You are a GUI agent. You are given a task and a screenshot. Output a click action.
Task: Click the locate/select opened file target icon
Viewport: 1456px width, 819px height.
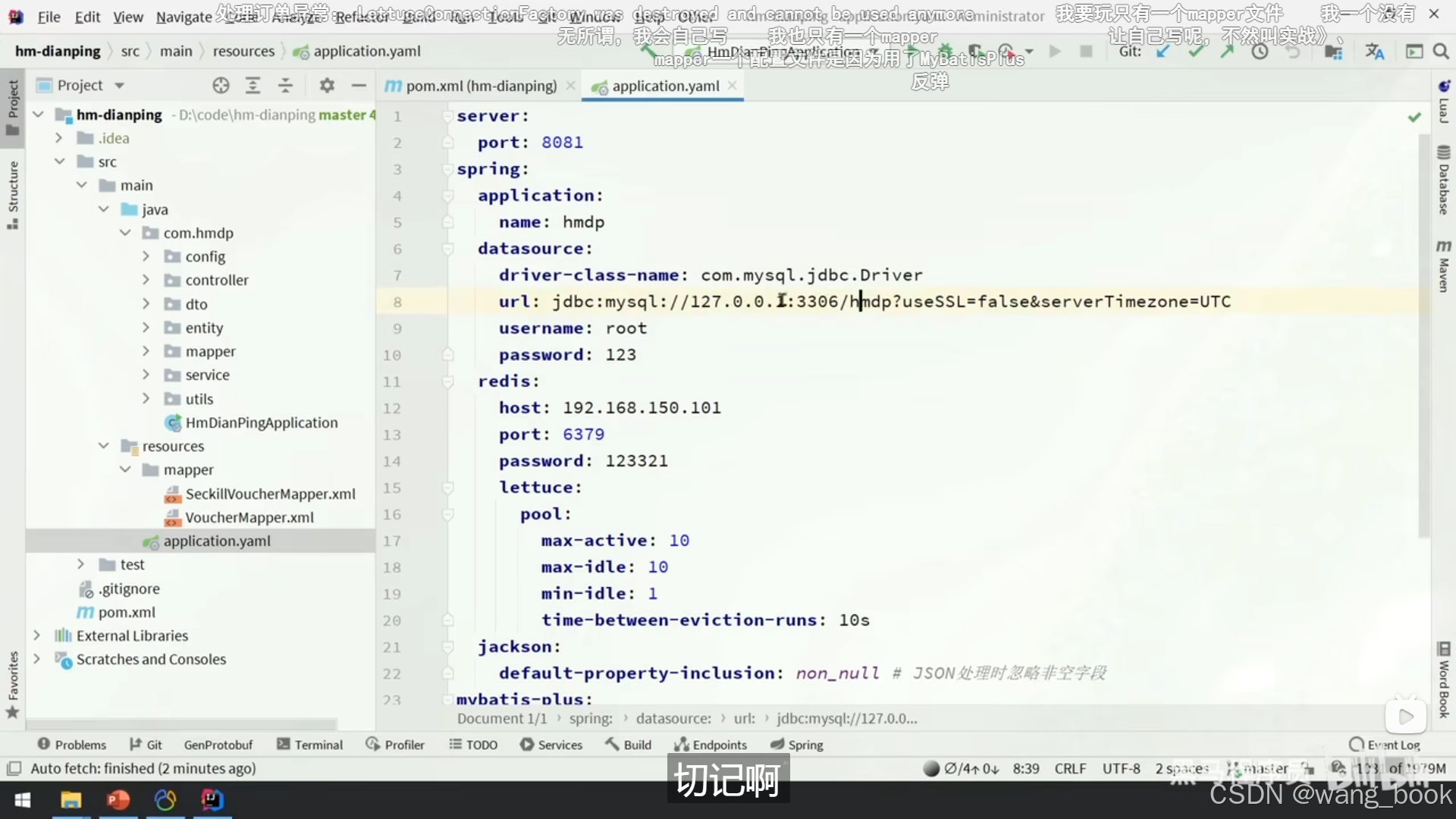pos(221,86)
